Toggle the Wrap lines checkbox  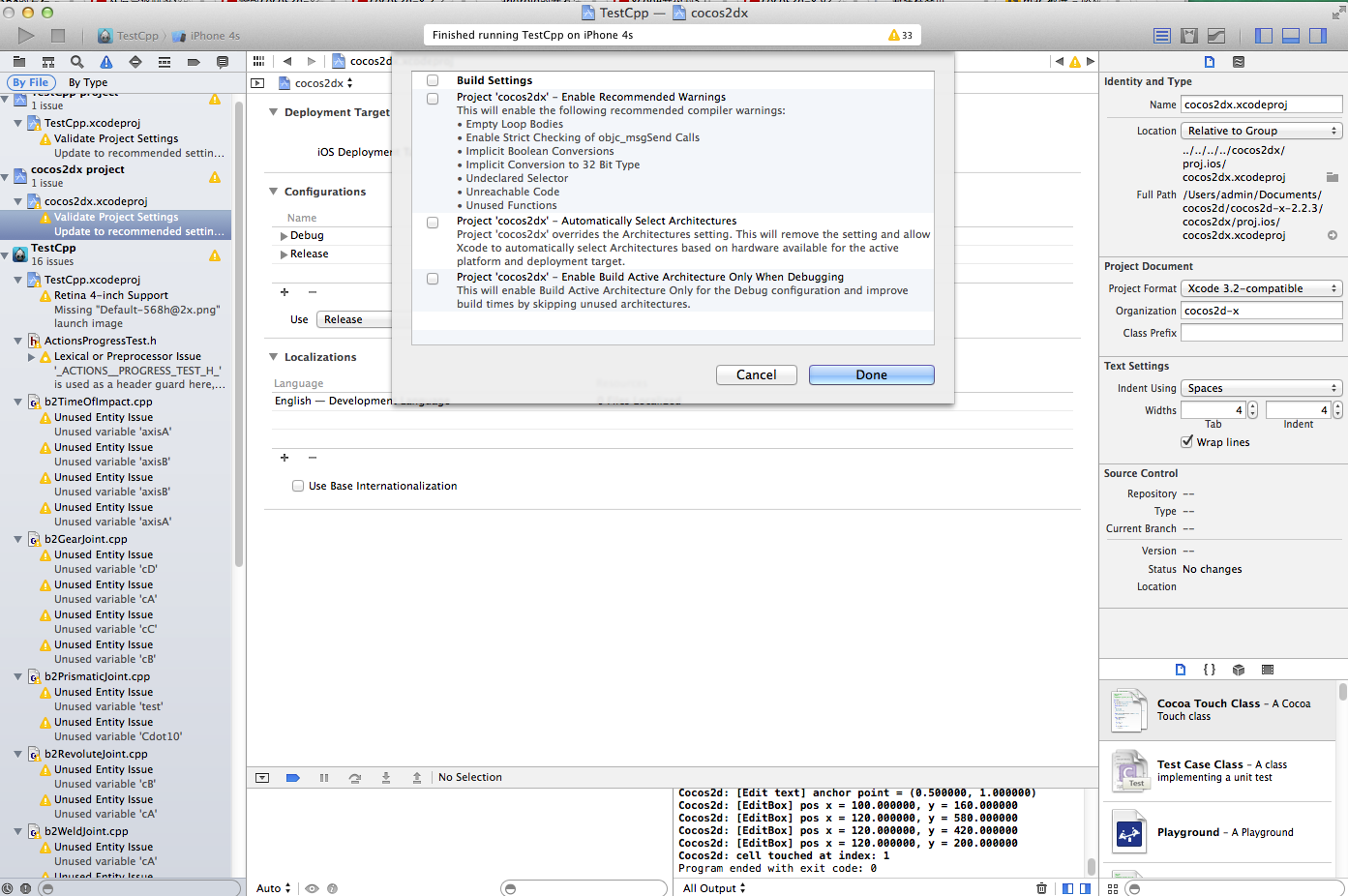tap(1186, 441)
